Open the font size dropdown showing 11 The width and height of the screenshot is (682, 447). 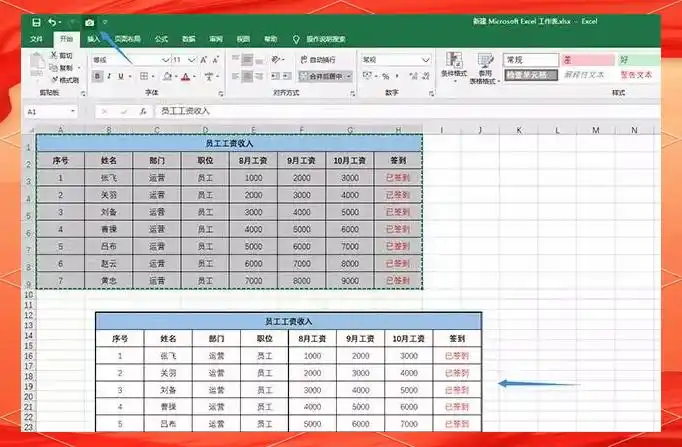(191, 60)
